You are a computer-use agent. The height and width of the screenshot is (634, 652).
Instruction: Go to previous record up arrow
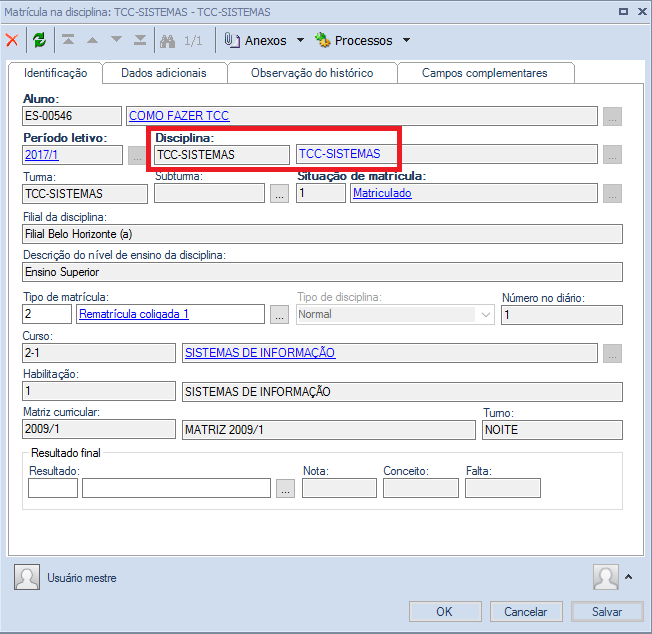pos(92,40)
